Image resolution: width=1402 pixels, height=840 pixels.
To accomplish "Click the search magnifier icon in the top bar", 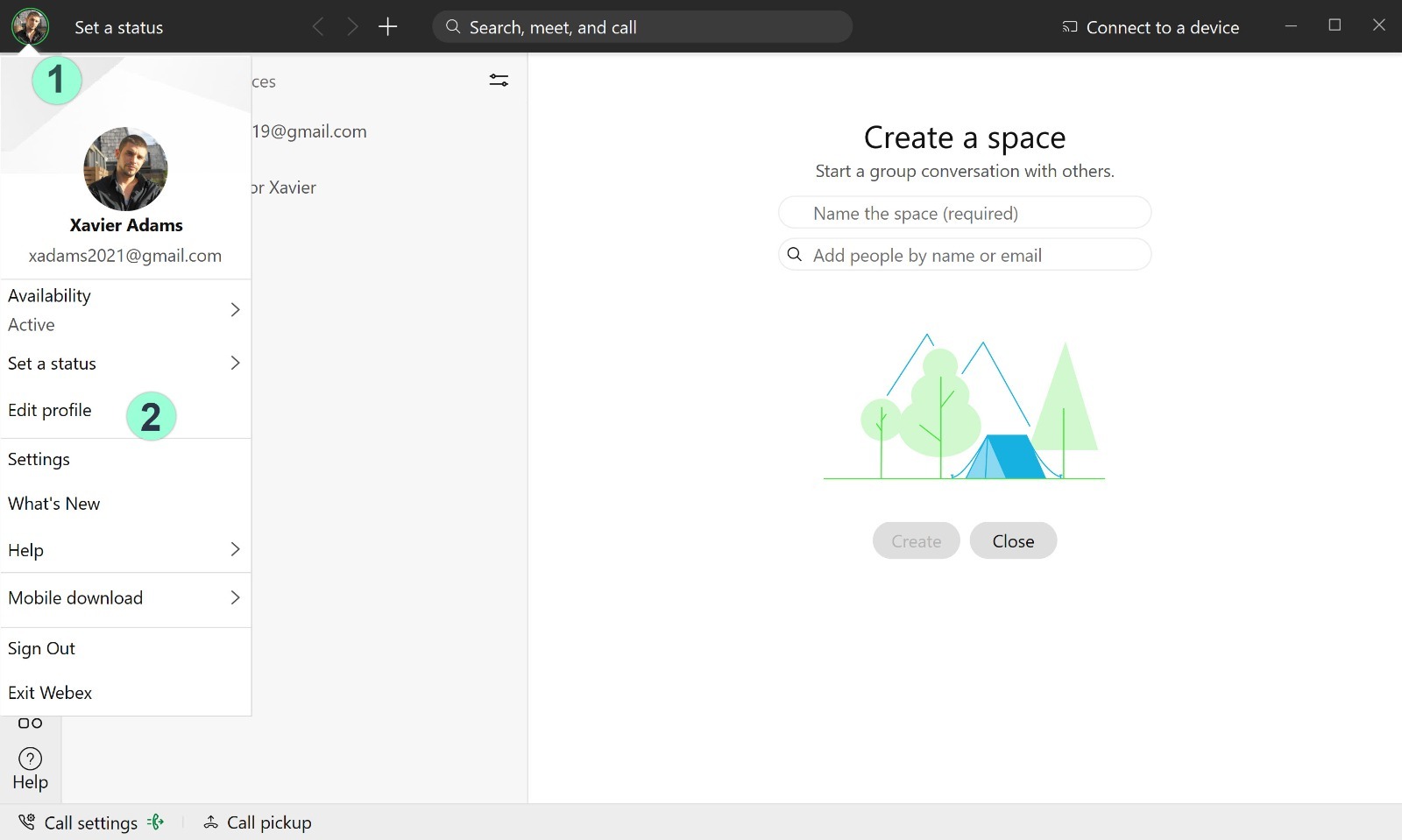I will point(453,27).
